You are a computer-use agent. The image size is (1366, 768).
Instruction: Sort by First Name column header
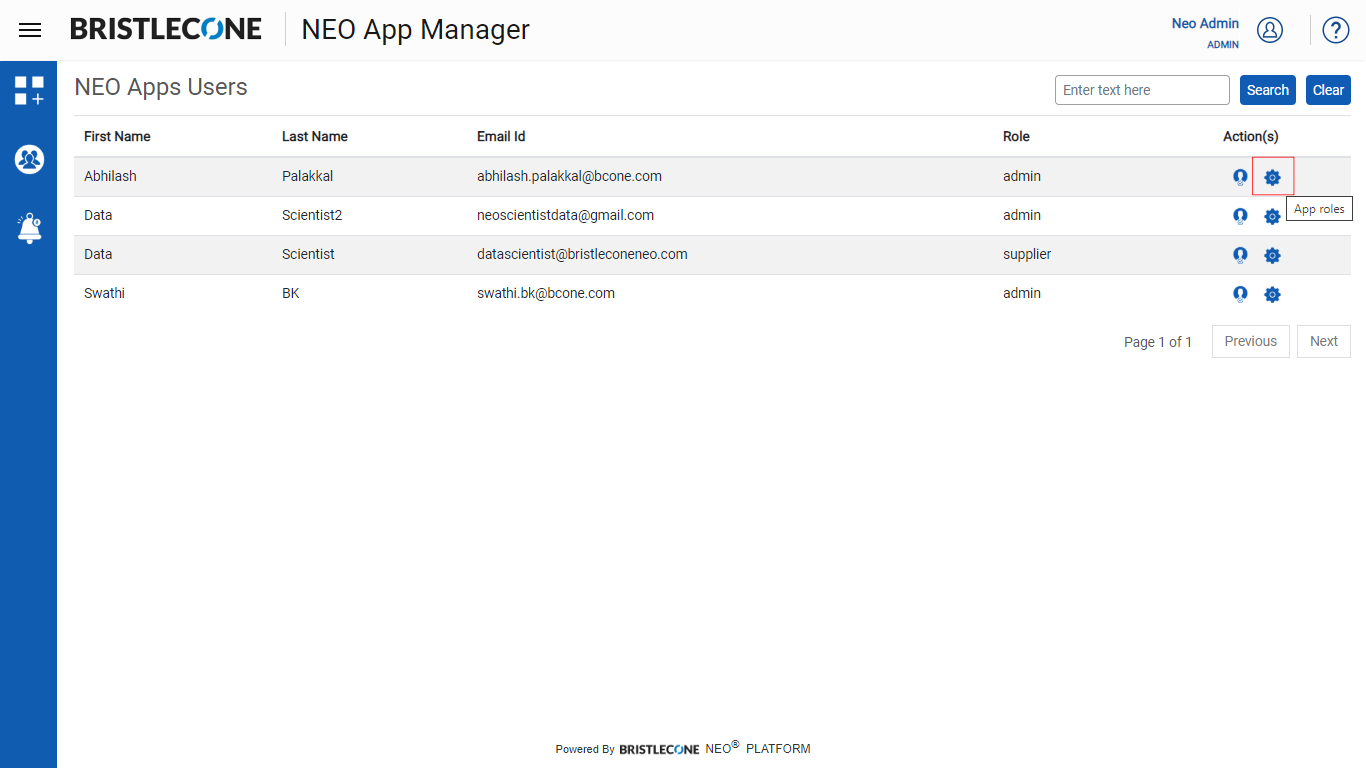coord(117,136)
